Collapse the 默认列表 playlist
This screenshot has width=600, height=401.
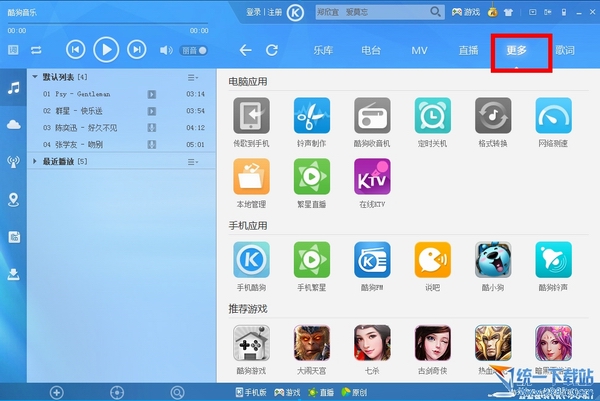[35, 77]
